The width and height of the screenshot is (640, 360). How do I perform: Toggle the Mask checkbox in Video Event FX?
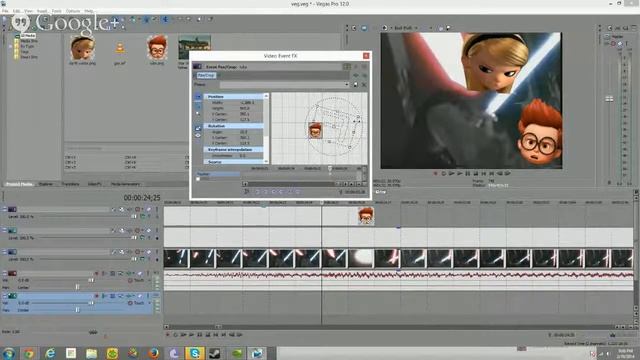(198, 179)
